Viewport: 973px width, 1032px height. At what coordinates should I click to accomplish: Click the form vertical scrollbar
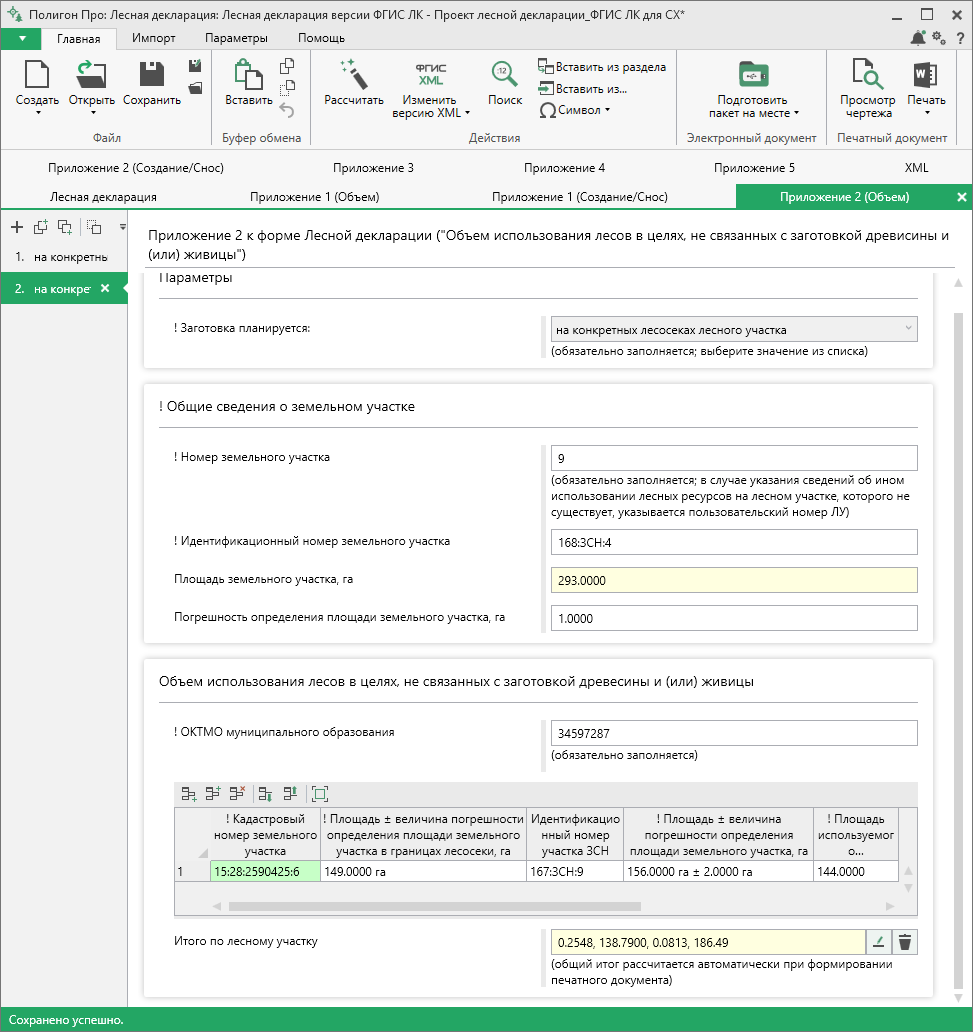coord(959,652)
